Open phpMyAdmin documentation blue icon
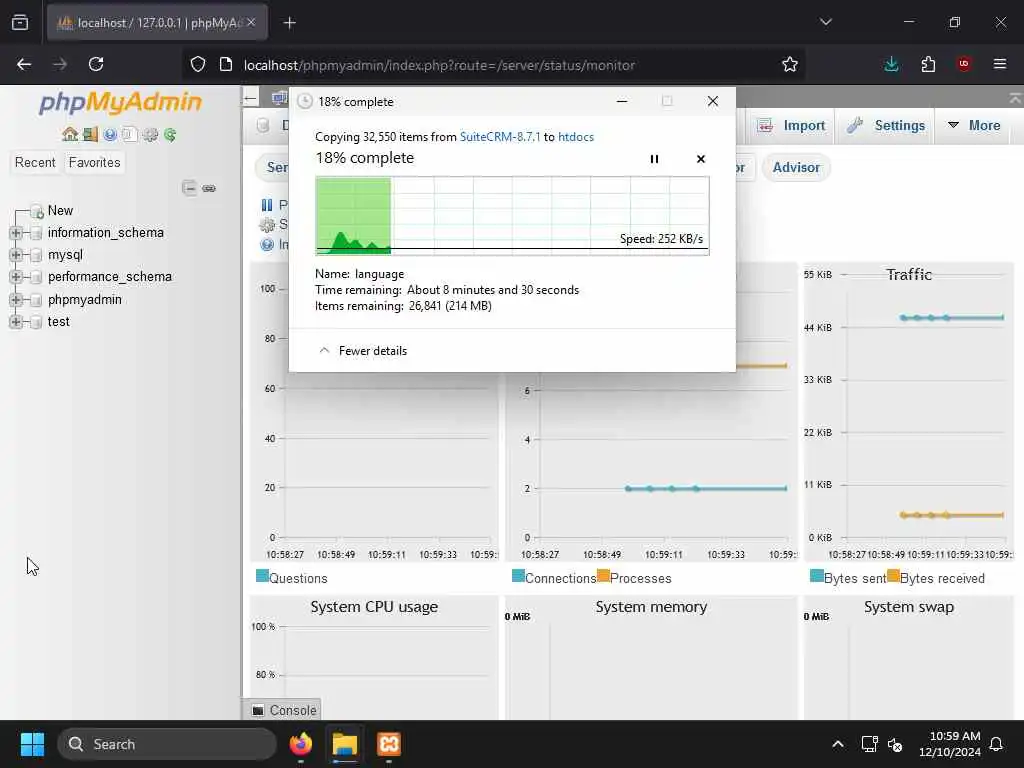The image size is (1024, 768). coord(110,135)
